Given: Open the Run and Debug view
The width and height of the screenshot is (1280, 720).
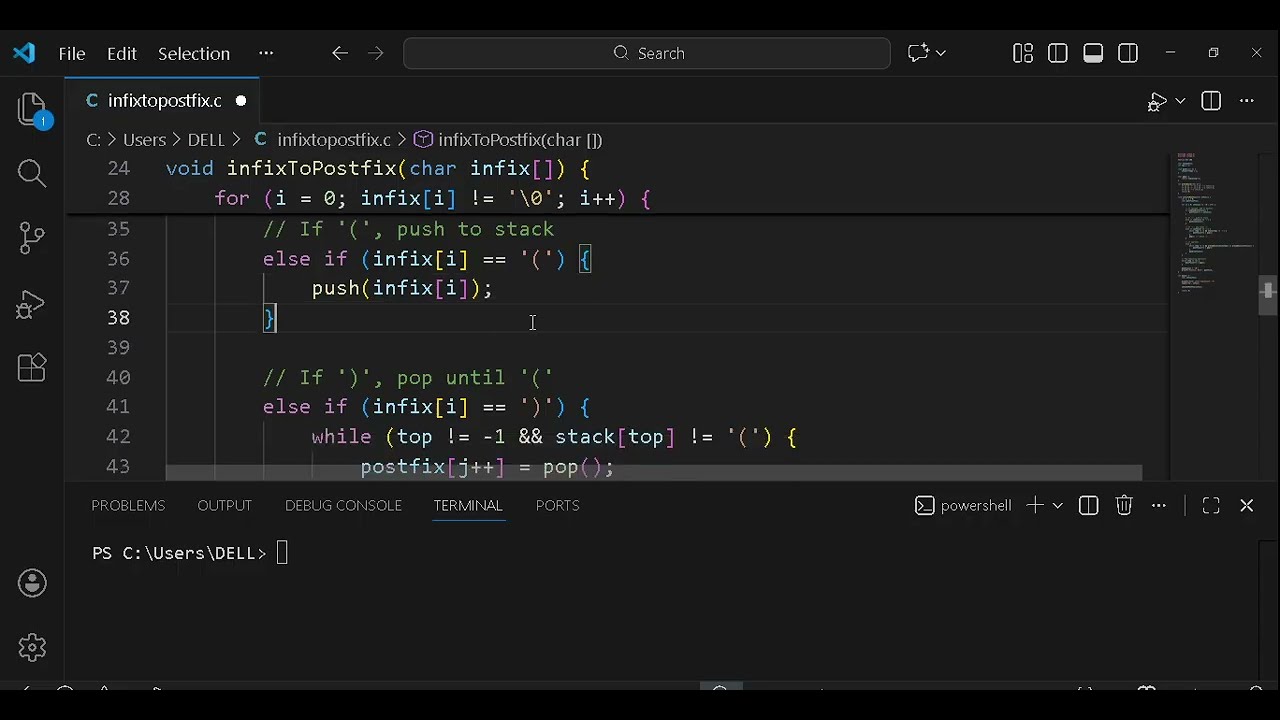Looking at the screenshot, I should click(32, 303).
